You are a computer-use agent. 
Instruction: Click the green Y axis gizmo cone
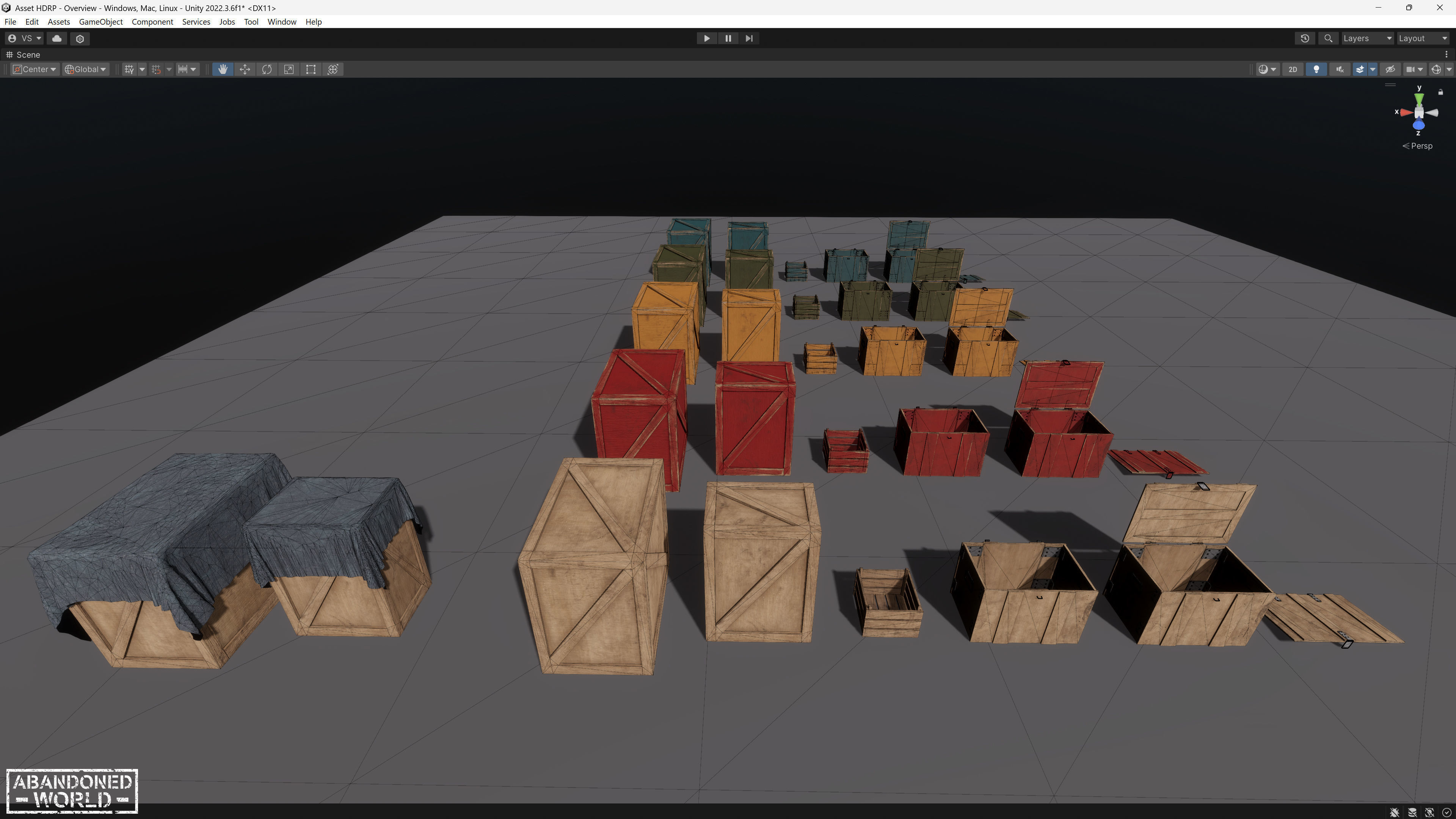coord(1419,99)
